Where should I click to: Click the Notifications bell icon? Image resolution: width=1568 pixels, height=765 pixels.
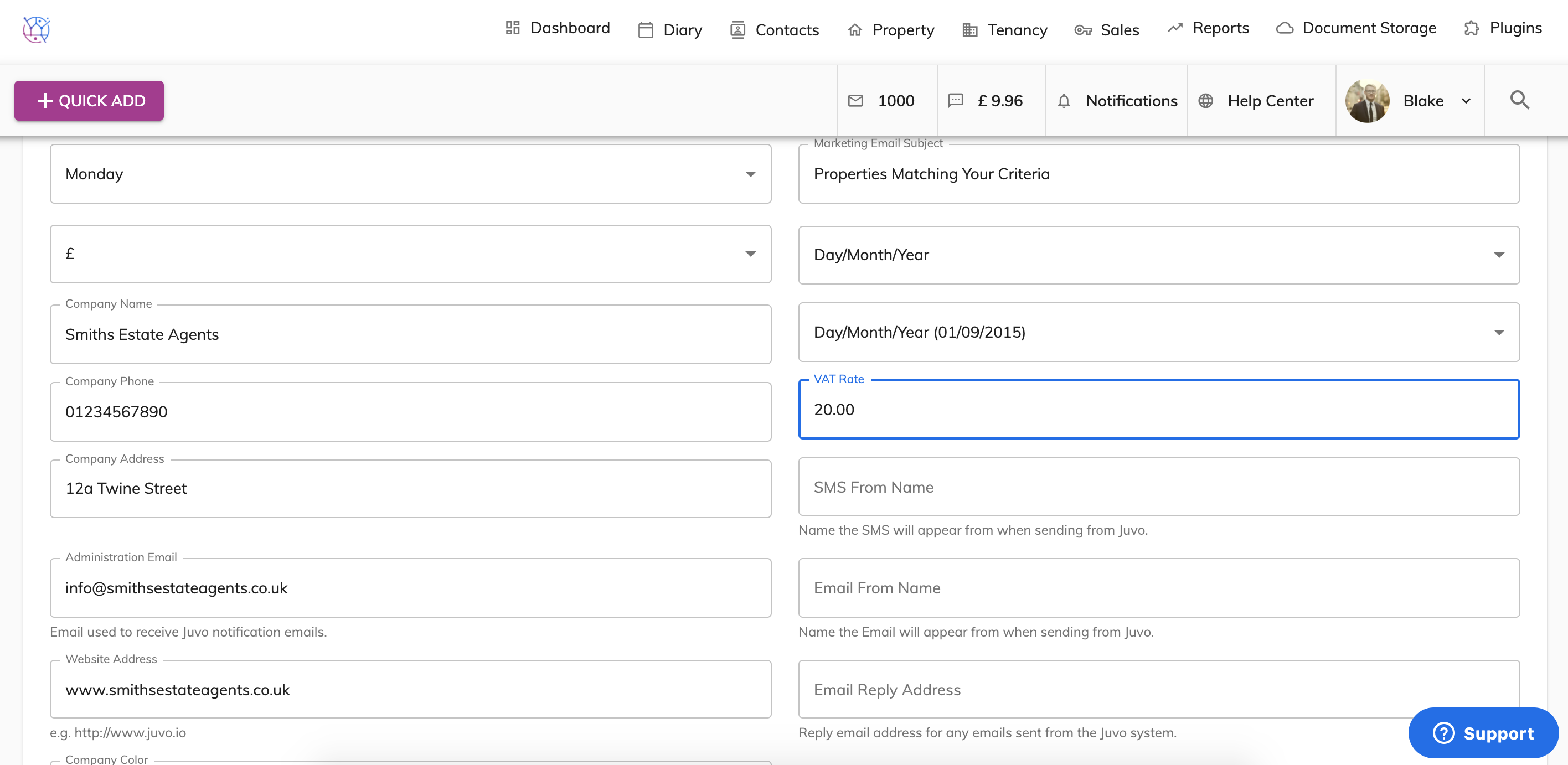(1064, 101)
